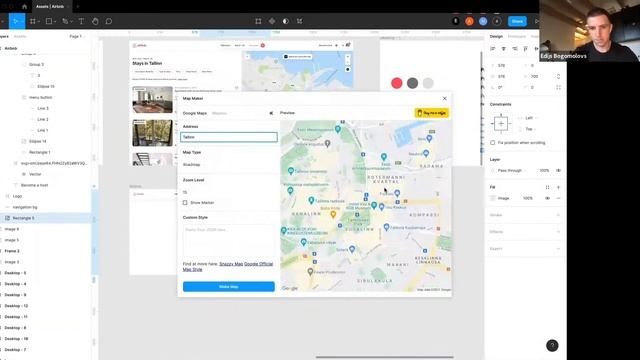Select the Hand tool

(x=95, y=21)
